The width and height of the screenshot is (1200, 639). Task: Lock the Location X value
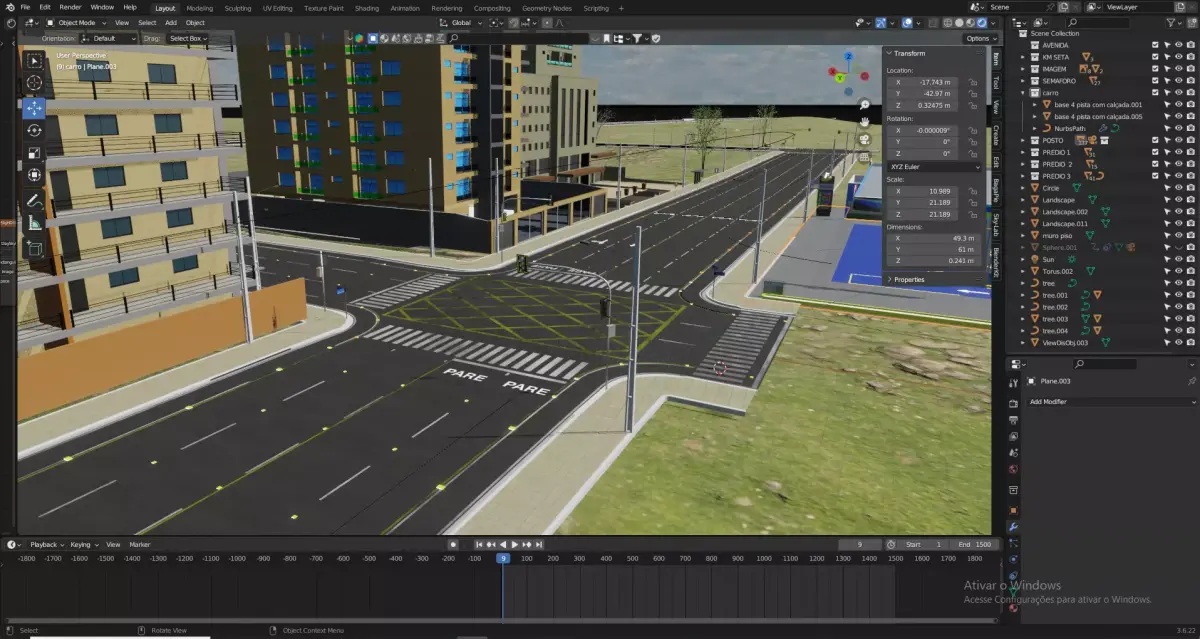click(972, 82)
